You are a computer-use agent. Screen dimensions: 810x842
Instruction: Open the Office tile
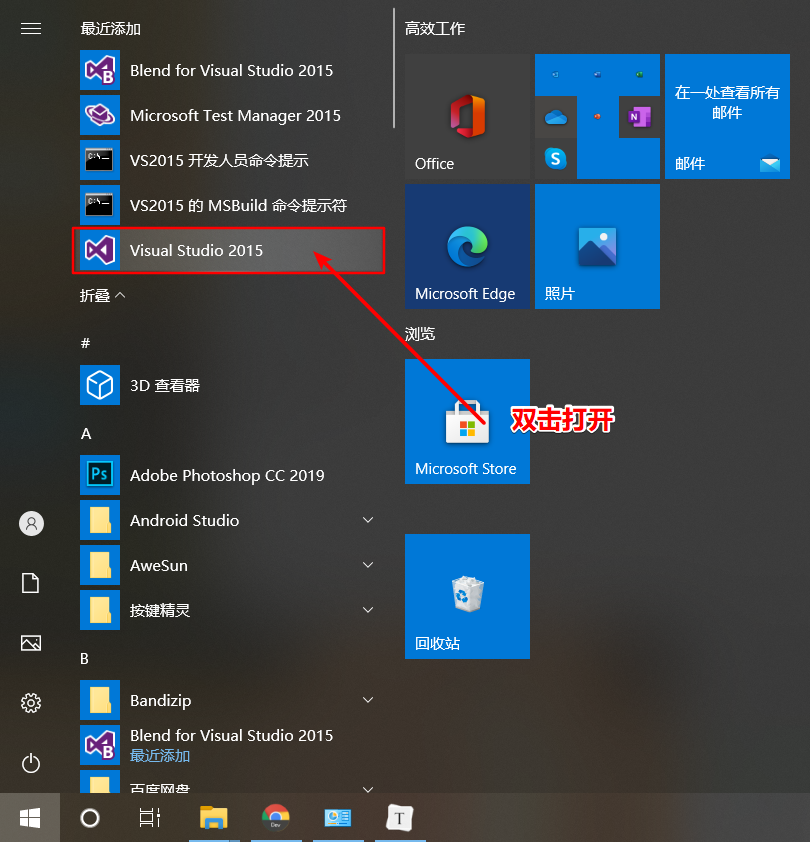[x=467, y=117]
